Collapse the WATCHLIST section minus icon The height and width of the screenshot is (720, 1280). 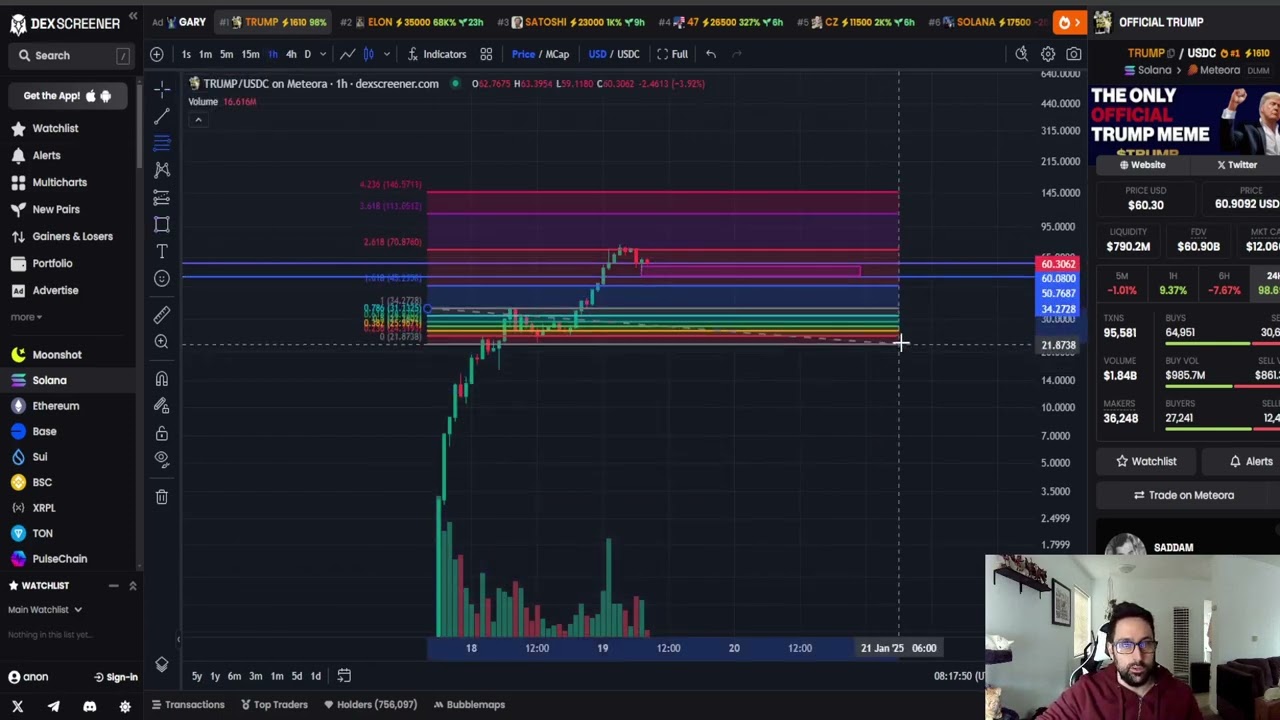[113, 586]
